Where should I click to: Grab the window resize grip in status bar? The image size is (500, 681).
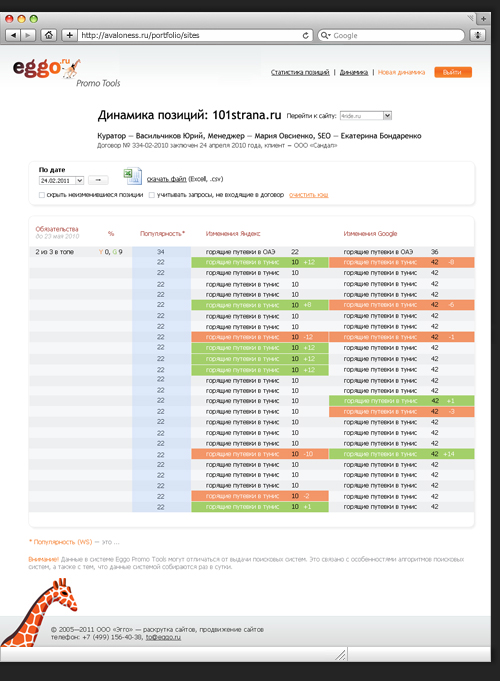click(341, 655)
